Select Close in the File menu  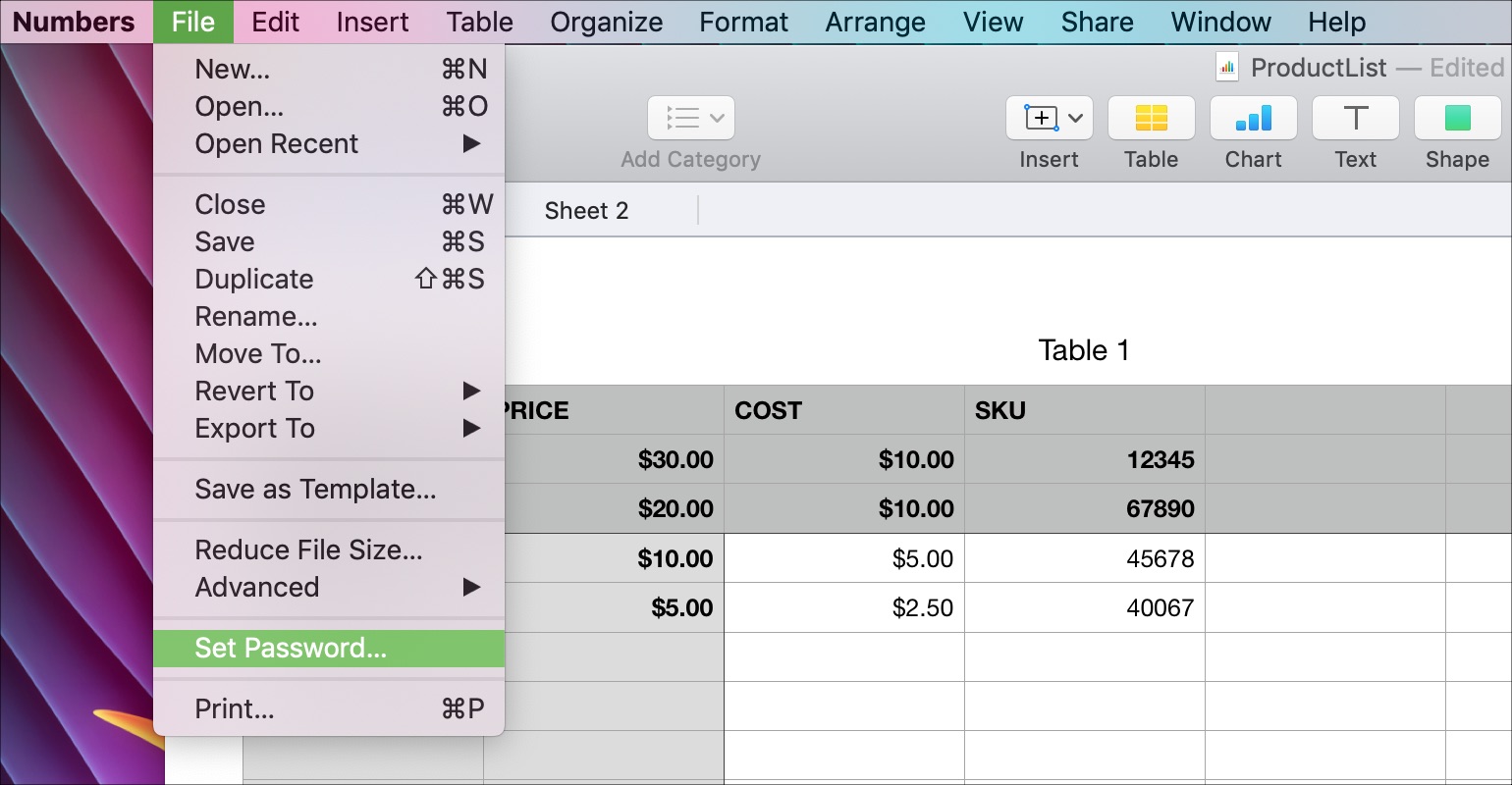click(329, 205)
